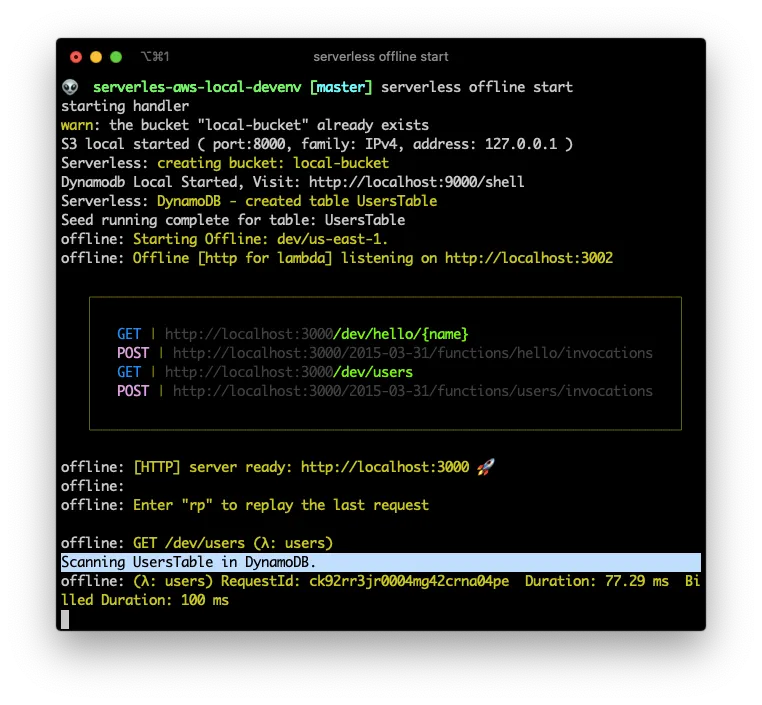The height and width of the screenshot is (705, 762).
Task: Click the 'S3 local started' line
Action: coord(317,144)
